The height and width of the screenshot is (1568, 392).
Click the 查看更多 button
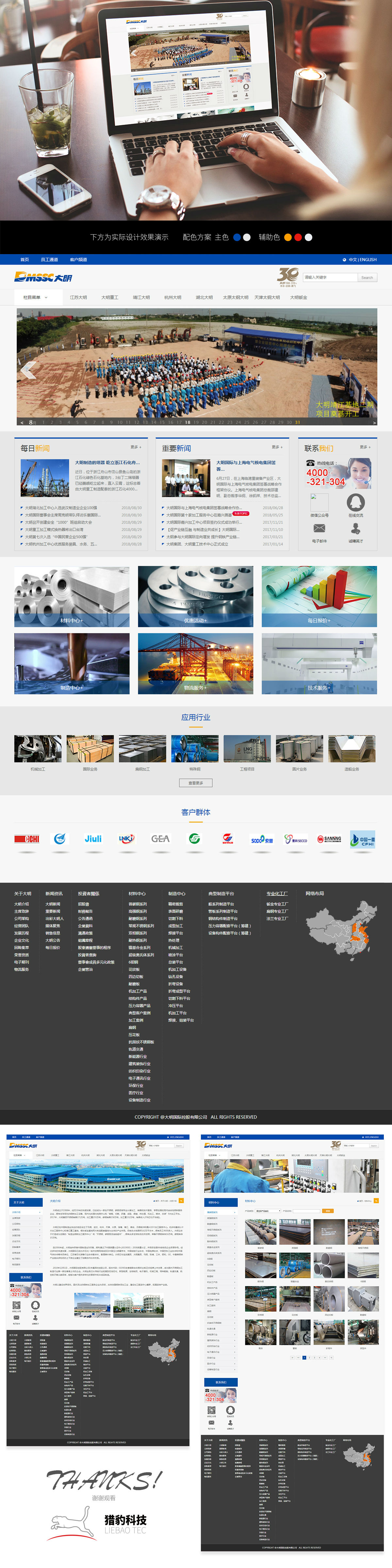click(x=195, y=783)
